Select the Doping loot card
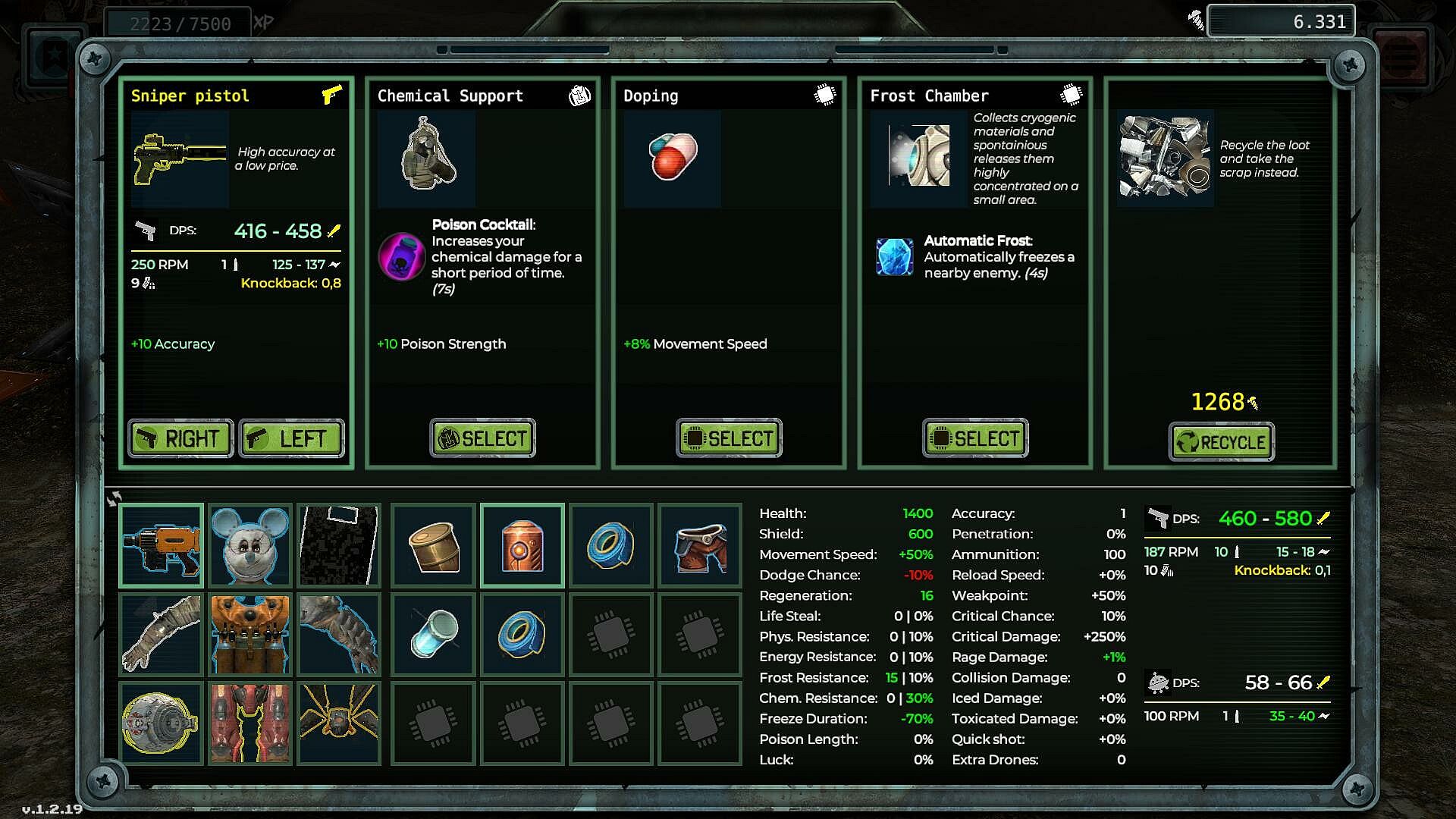 729,438
